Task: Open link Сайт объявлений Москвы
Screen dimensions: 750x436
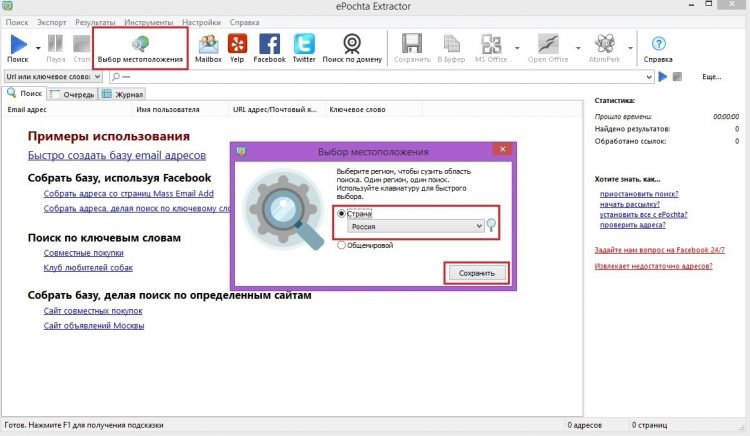Action: pyautogui.click(x=94, y=326)
